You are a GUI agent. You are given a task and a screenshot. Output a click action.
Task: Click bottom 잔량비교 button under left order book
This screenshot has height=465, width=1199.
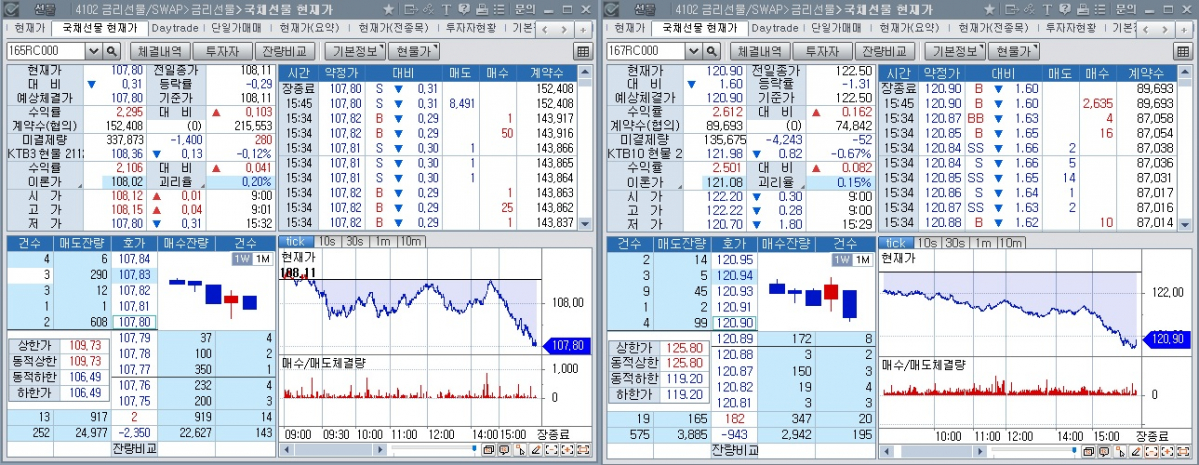(135, 448)
